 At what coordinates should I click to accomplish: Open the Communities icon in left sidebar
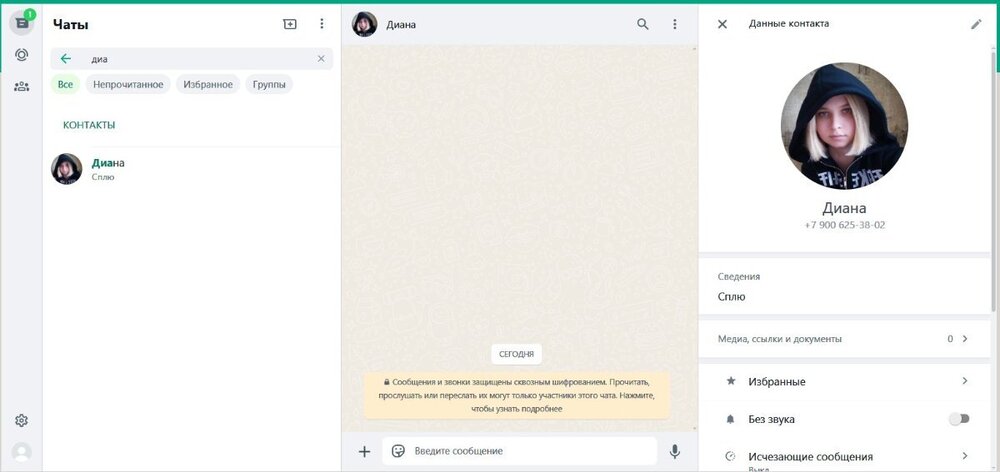[21, 87]
